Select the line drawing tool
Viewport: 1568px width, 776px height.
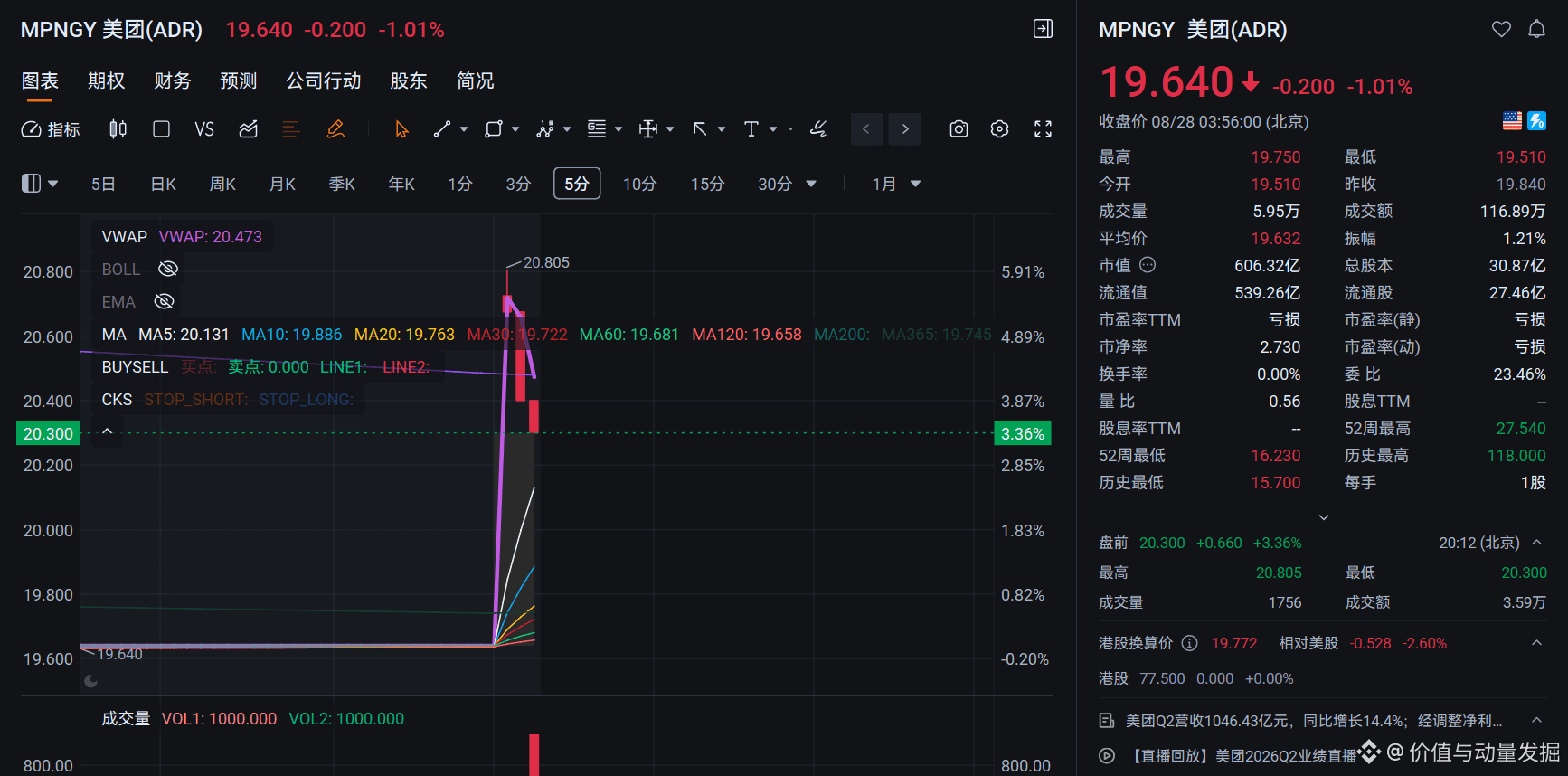click(x=442, y=129)
